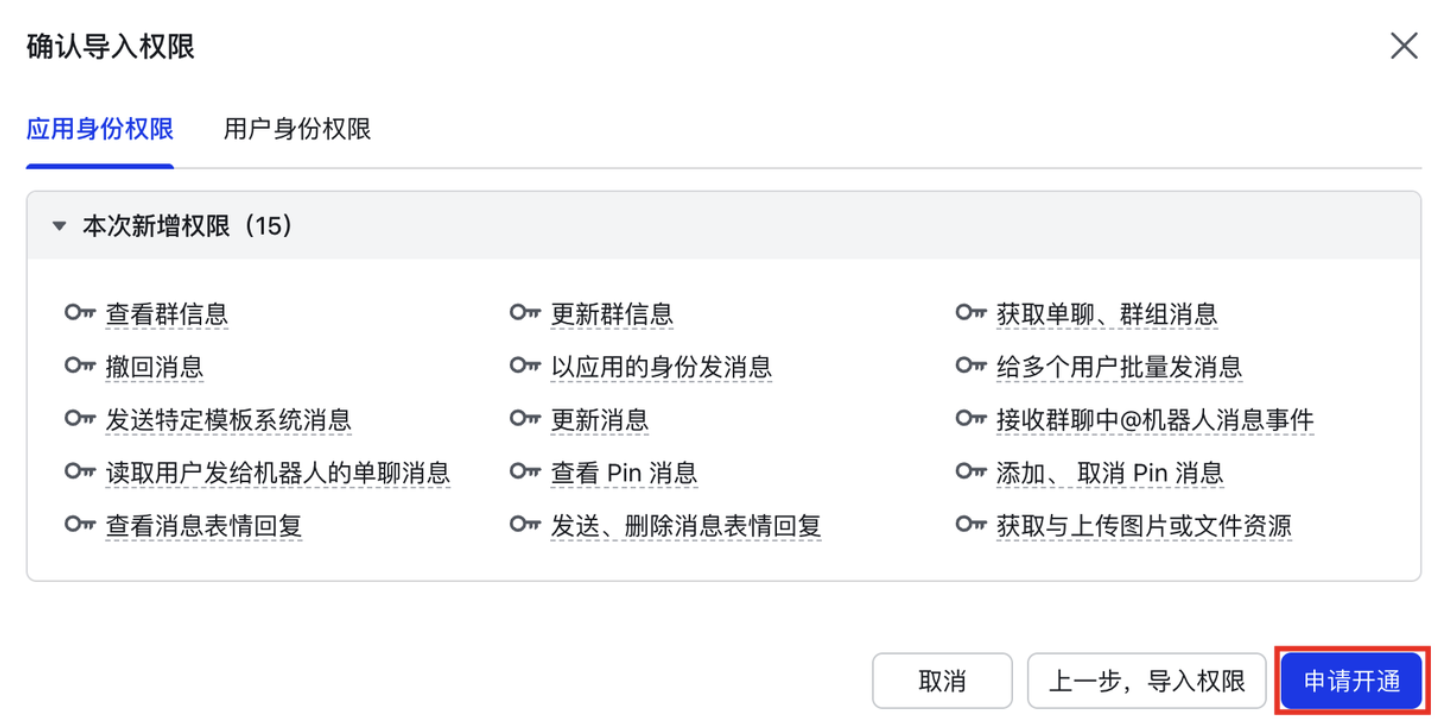Image resolution: width=1438 pixels, height=728 pixels.
Task: Select the 应用身份权限 tab
Action: pyautogui.click(x=99, y=130)
